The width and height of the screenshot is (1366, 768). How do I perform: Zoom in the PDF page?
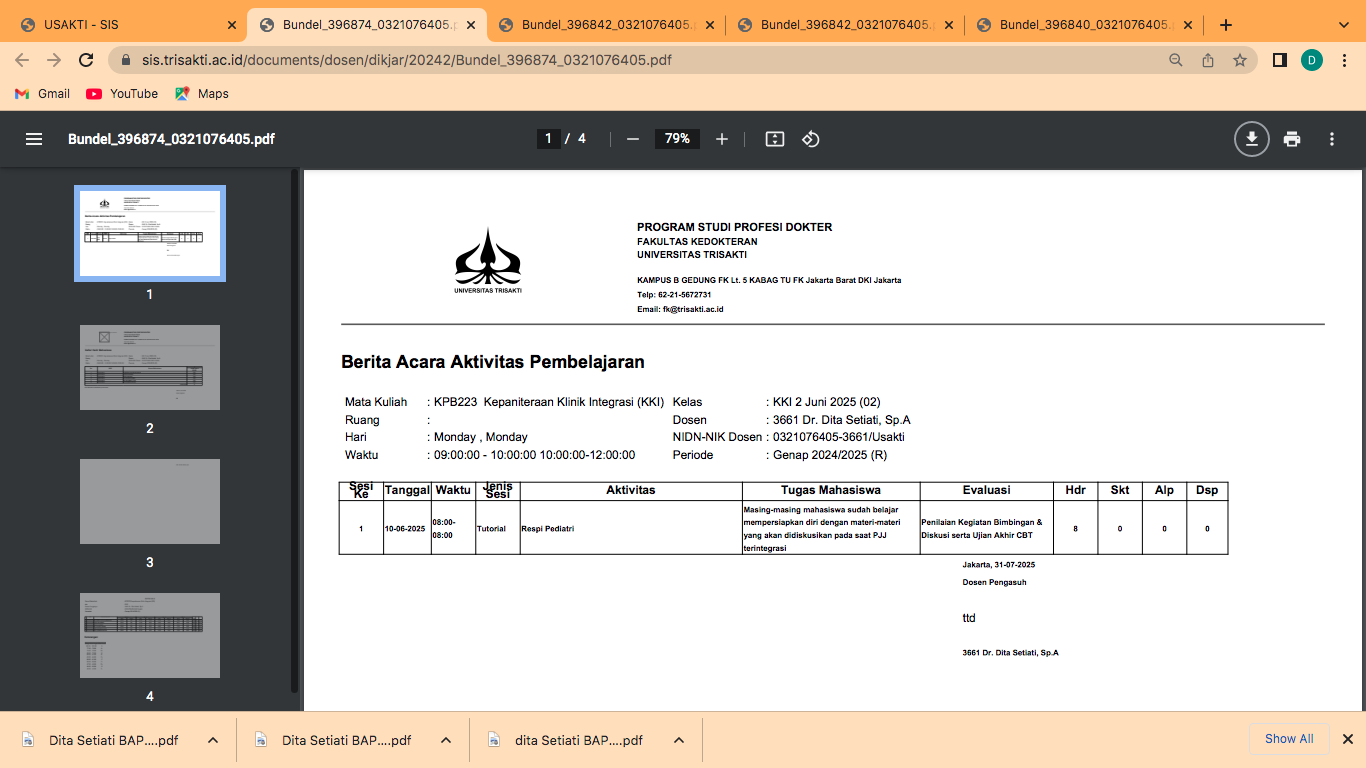coord(722,139)
